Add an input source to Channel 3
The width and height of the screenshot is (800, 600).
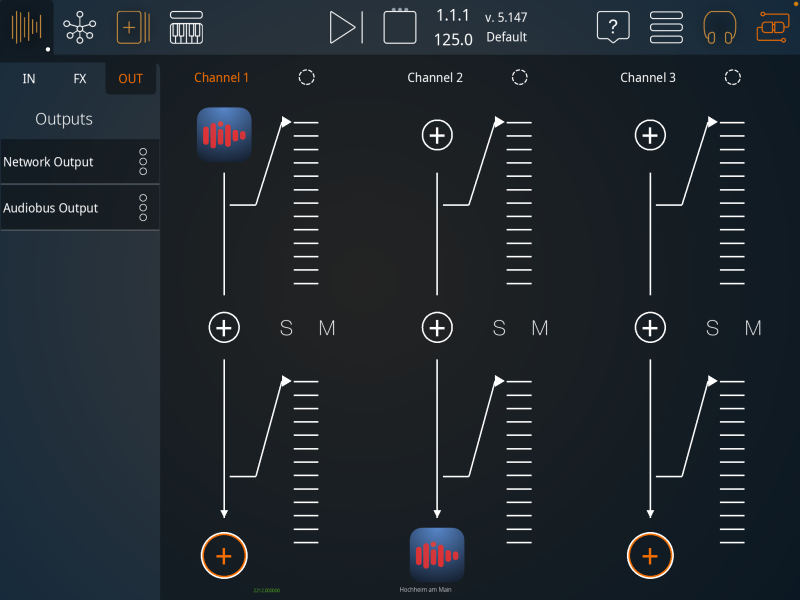(650, 135)
